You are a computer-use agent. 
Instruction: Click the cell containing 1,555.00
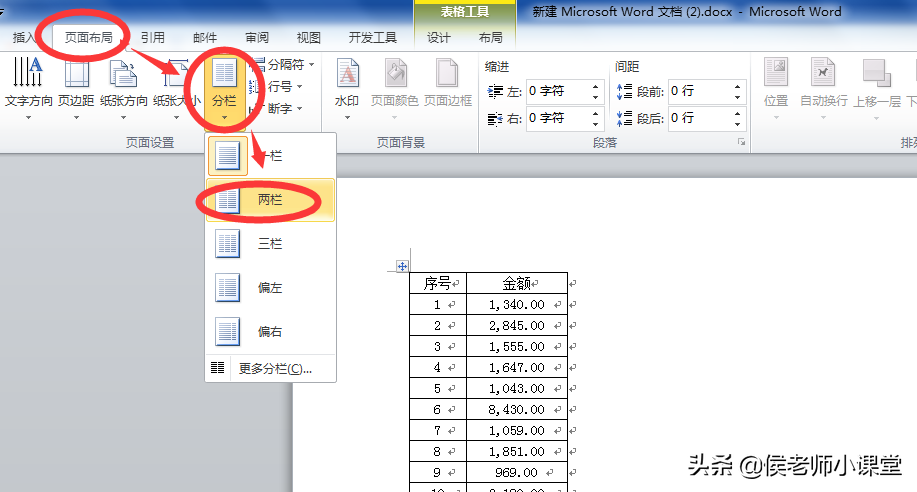click(517, 346)
